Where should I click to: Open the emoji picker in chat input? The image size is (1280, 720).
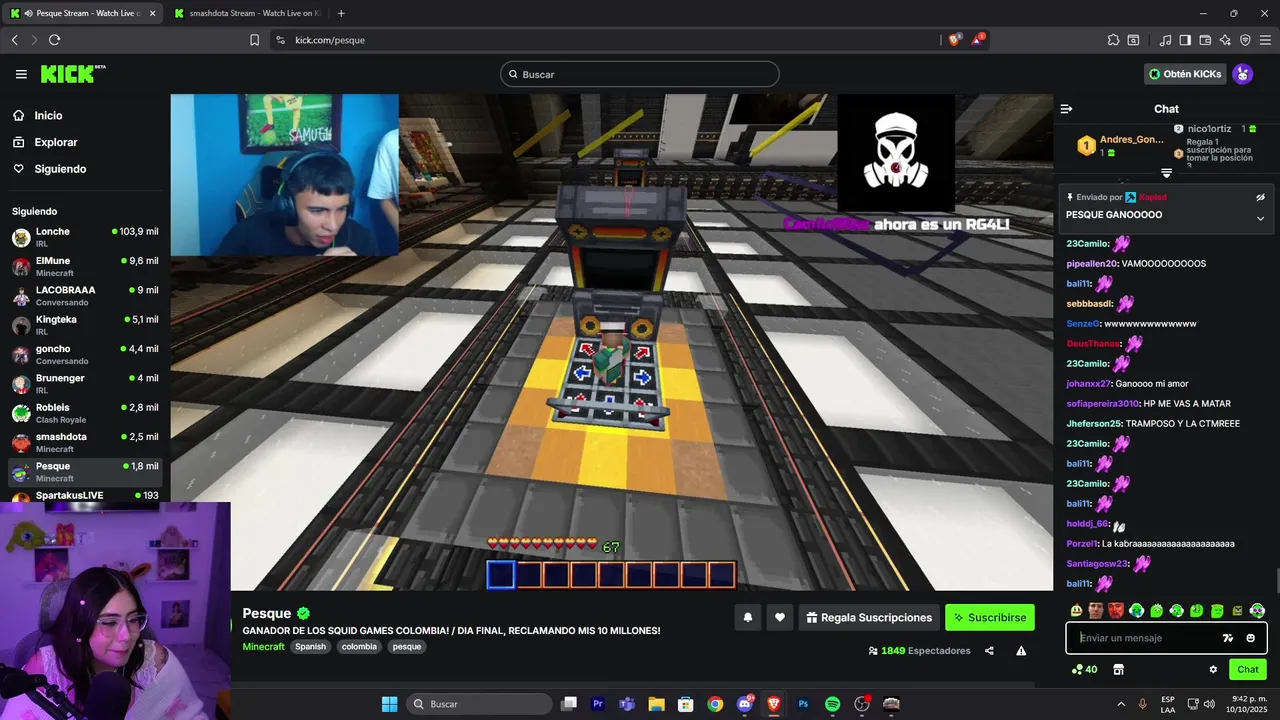tap(1250, 638)
